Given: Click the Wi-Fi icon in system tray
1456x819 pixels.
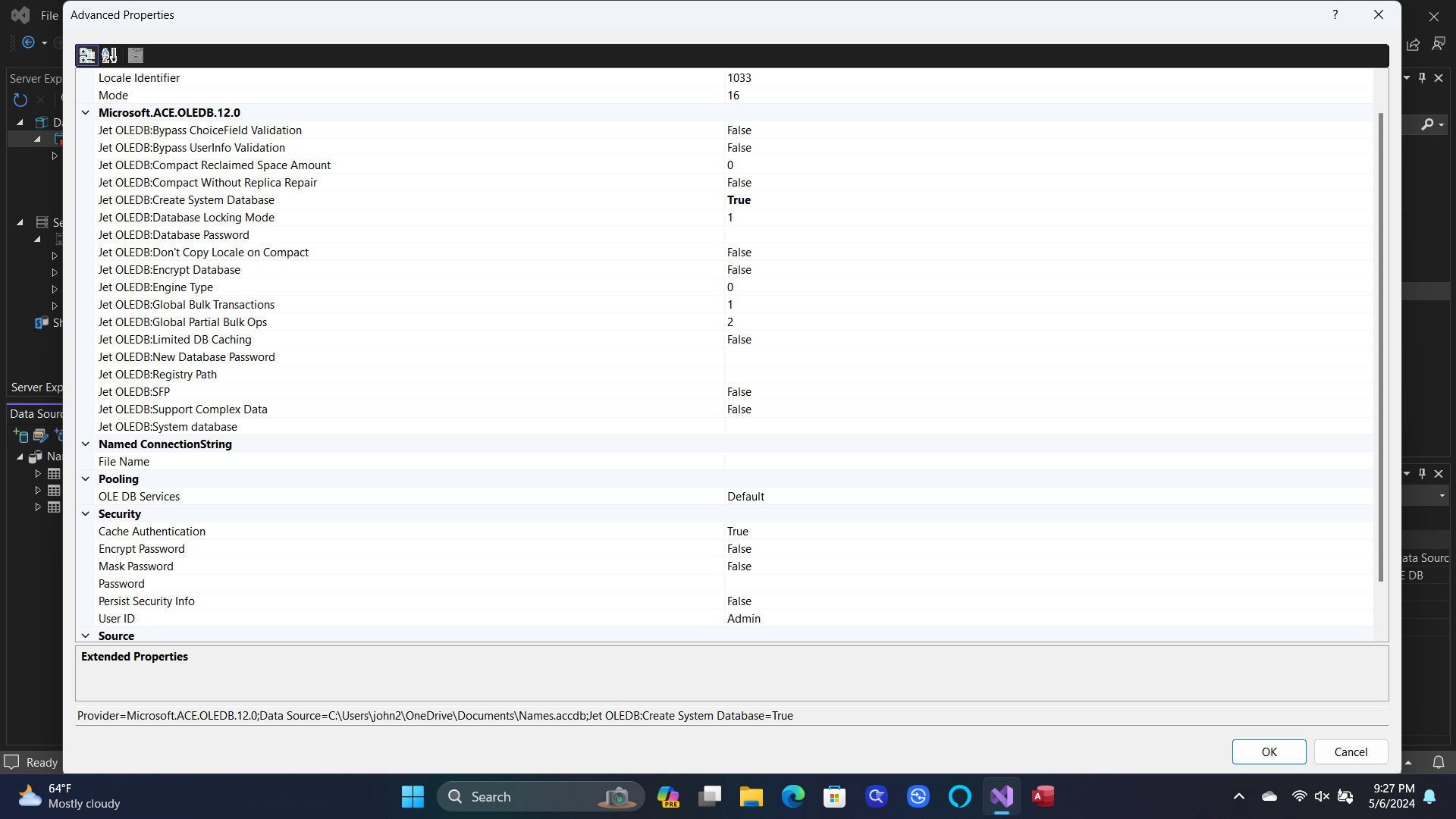Looking at the screenshot, I should pyautogui.click(x=1300, y=796).
